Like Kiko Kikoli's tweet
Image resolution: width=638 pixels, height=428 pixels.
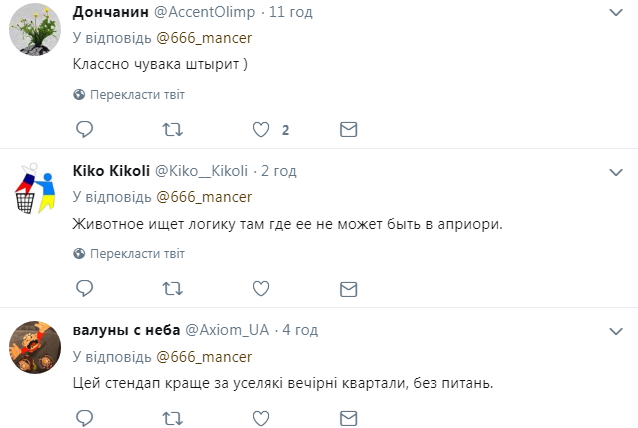pos(261,289)
